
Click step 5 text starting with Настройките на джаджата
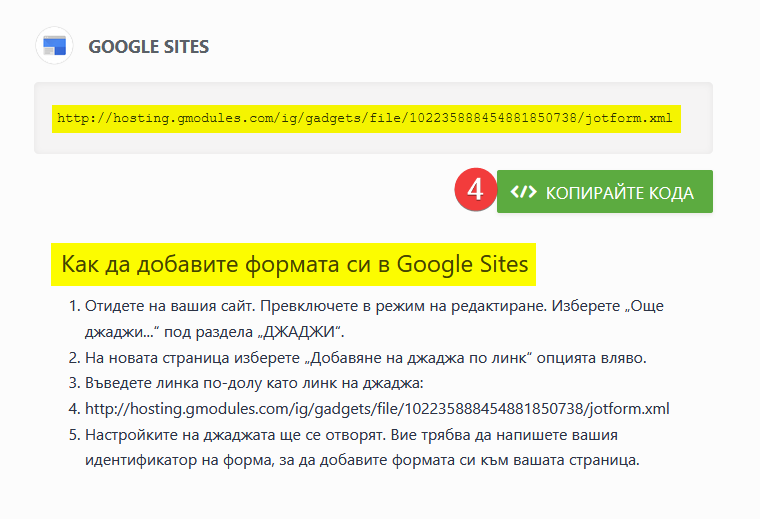click(363, 447)
